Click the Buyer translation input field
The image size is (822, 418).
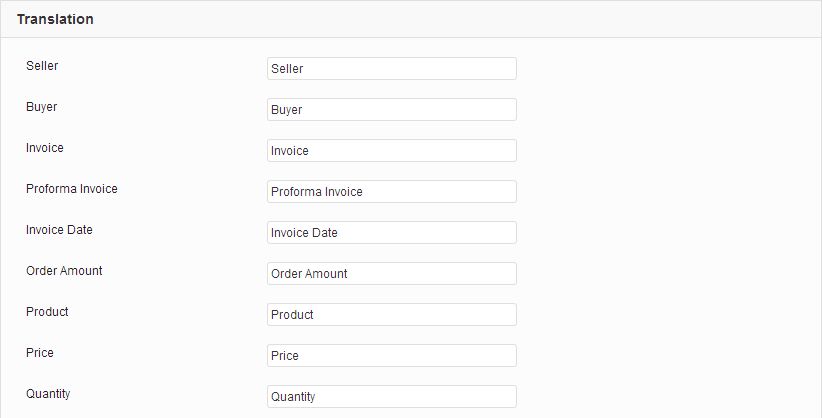tap(392, 110)
